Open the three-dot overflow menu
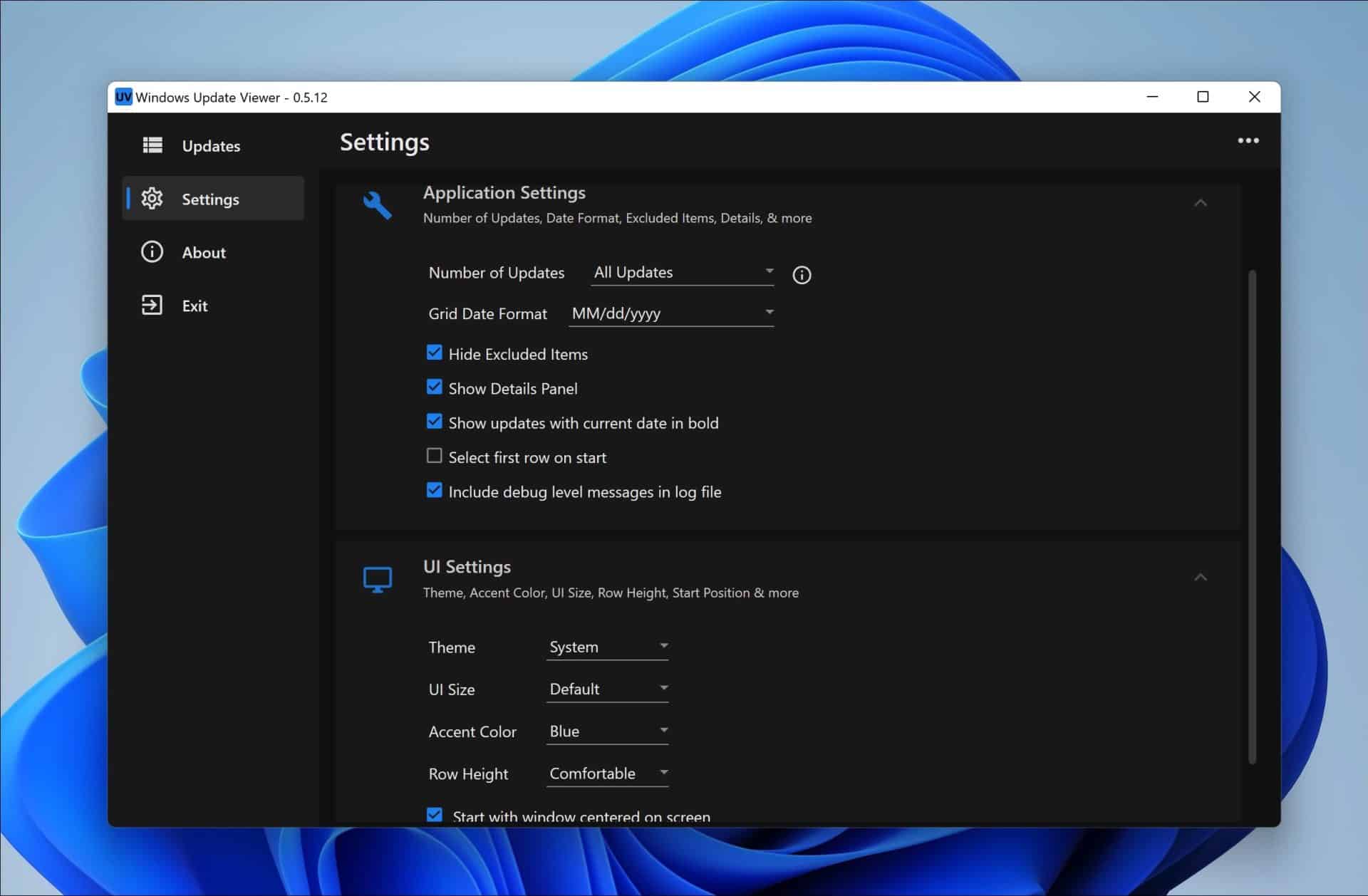Viewport: 1368px width, 896px height. click(x=1248, y=141)
